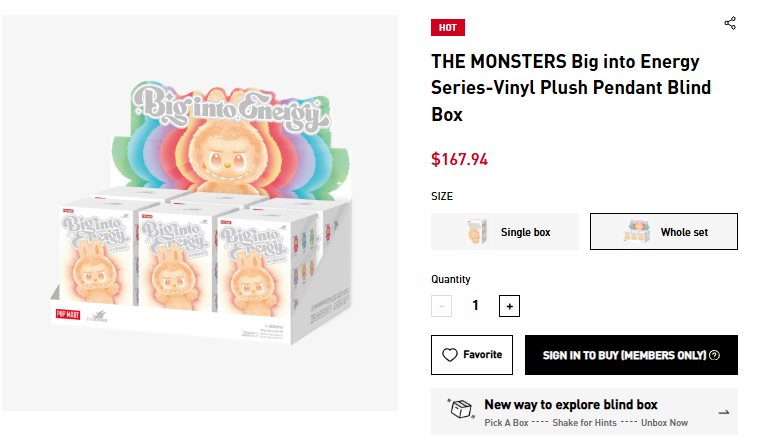Click the Single box thumbnail icon
The width and height of the screenshot is (761, 437).
[476, 232]
